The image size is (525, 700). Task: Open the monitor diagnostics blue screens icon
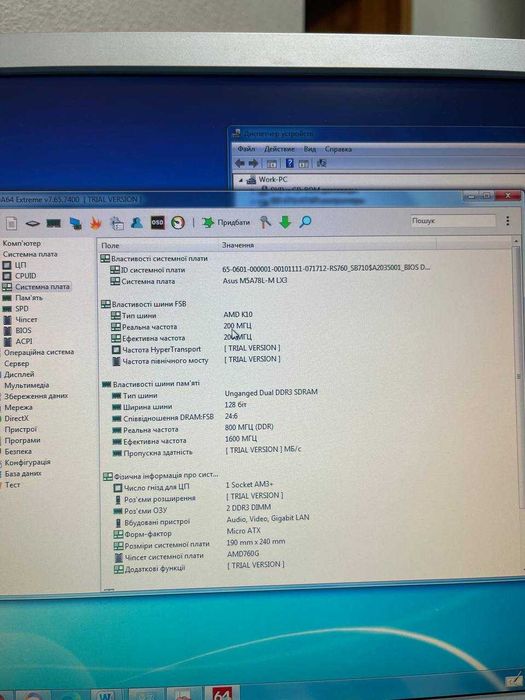(x=75, y=223)
